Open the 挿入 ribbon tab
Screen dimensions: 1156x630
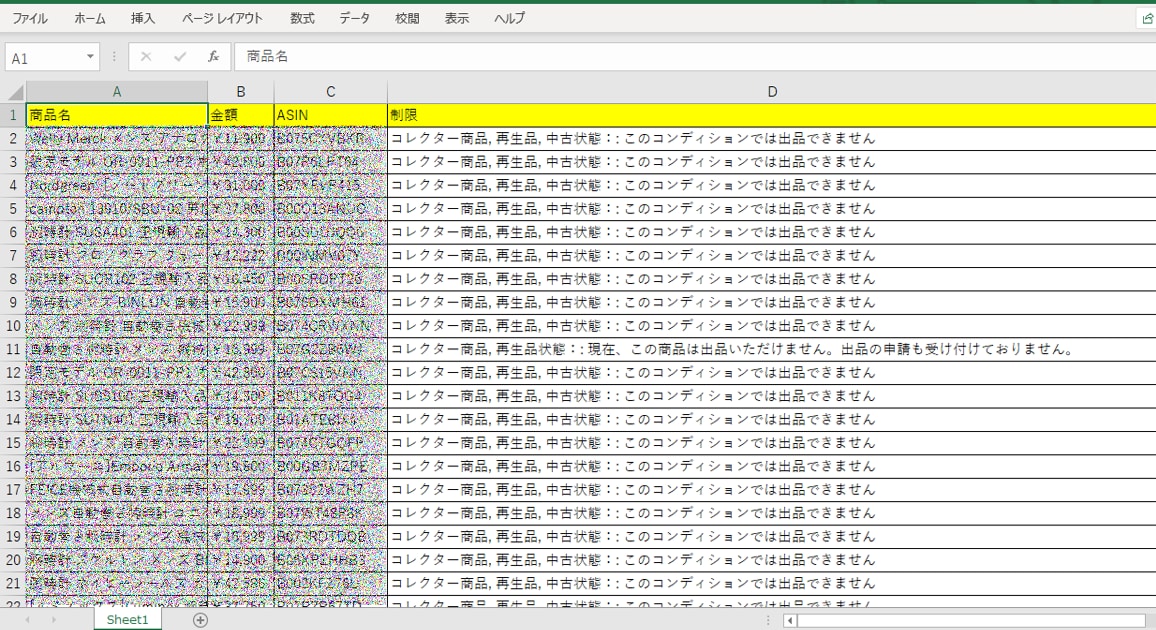143,18
